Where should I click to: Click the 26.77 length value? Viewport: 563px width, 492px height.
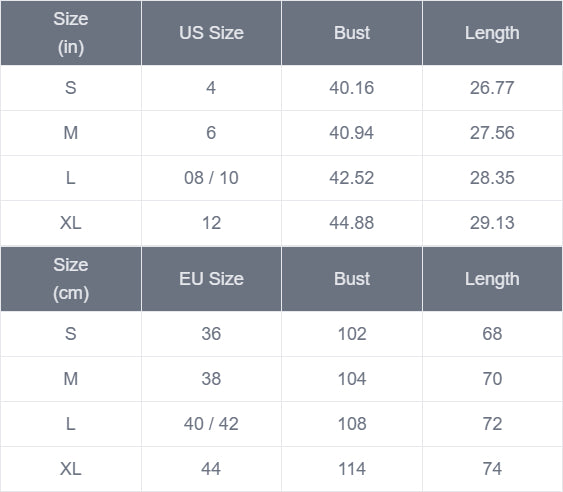pos(492,88)
